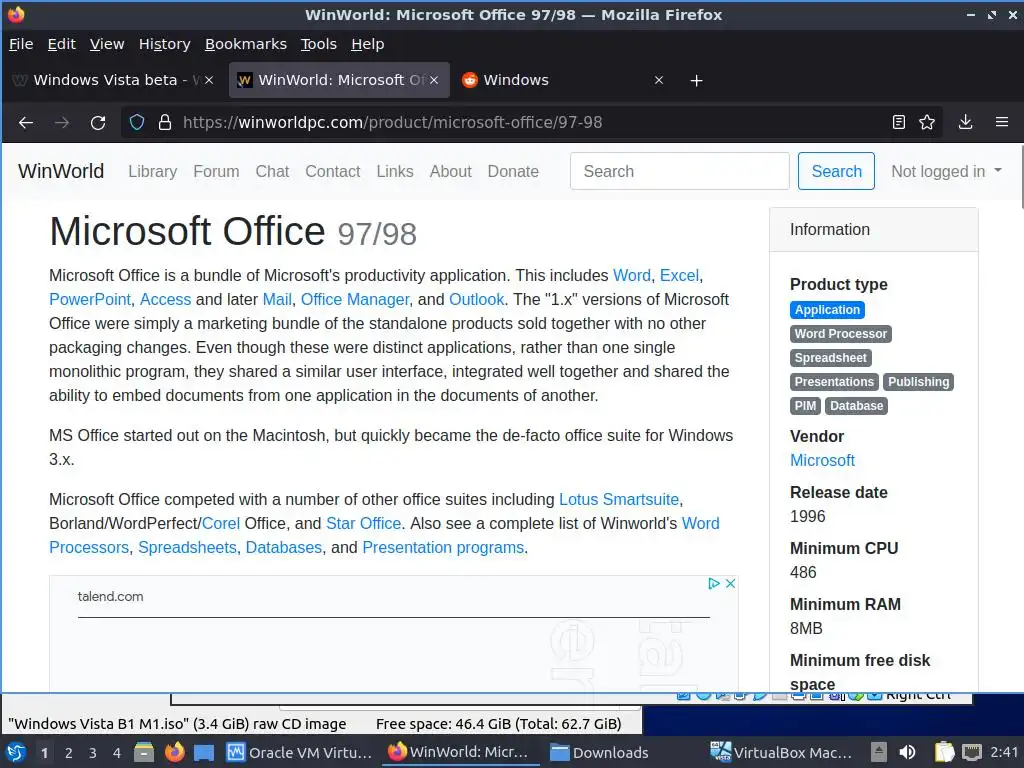
Task: Click the removable media eject tray icon
Action: click(x=879, y=752)
